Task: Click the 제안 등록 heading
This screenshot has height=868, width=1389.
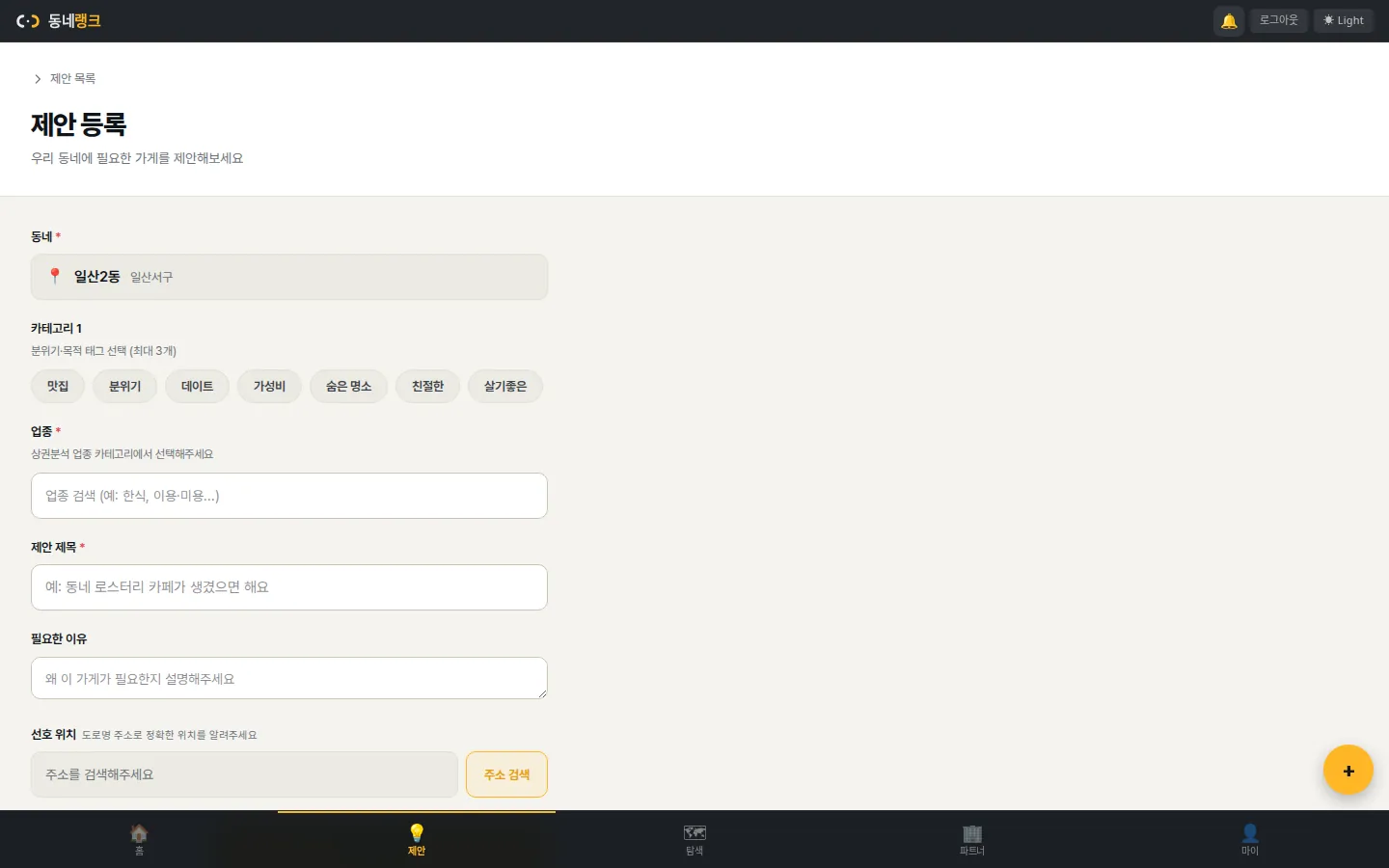Action: (x=79, y=124)
